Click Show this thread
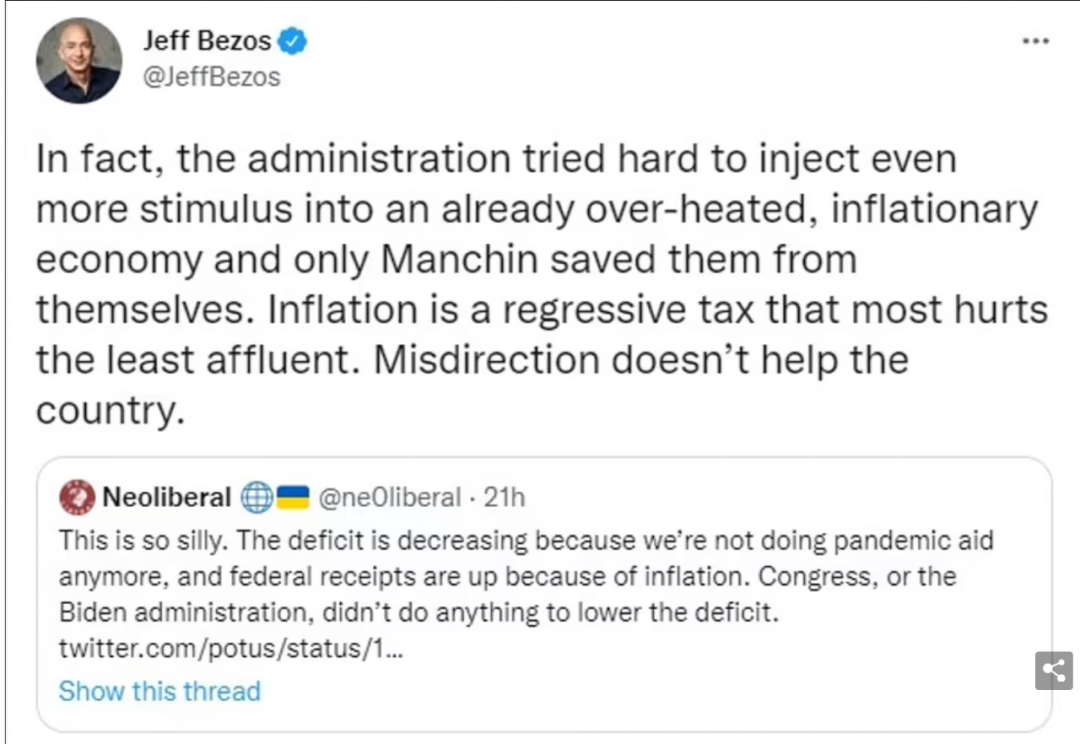 coord(160,691)
